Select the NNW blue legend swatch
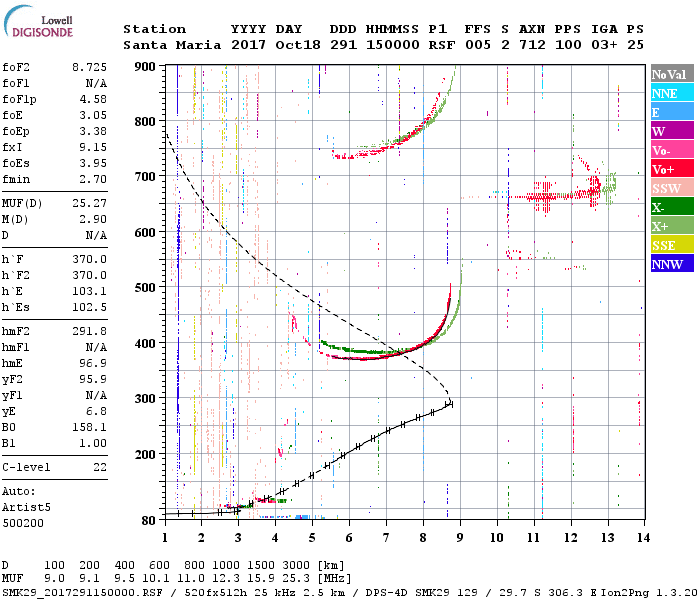This screenshot has height=600, width=700. (x=672, y=263)
